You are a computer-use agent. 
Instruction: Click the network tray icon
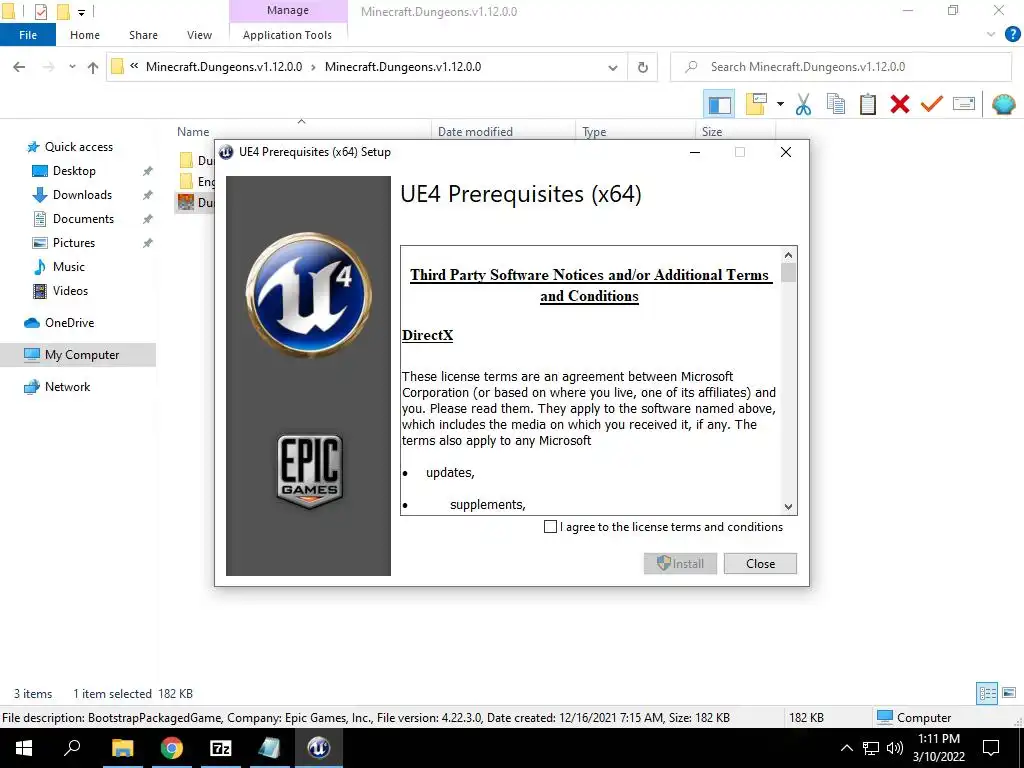click(871, 748)
